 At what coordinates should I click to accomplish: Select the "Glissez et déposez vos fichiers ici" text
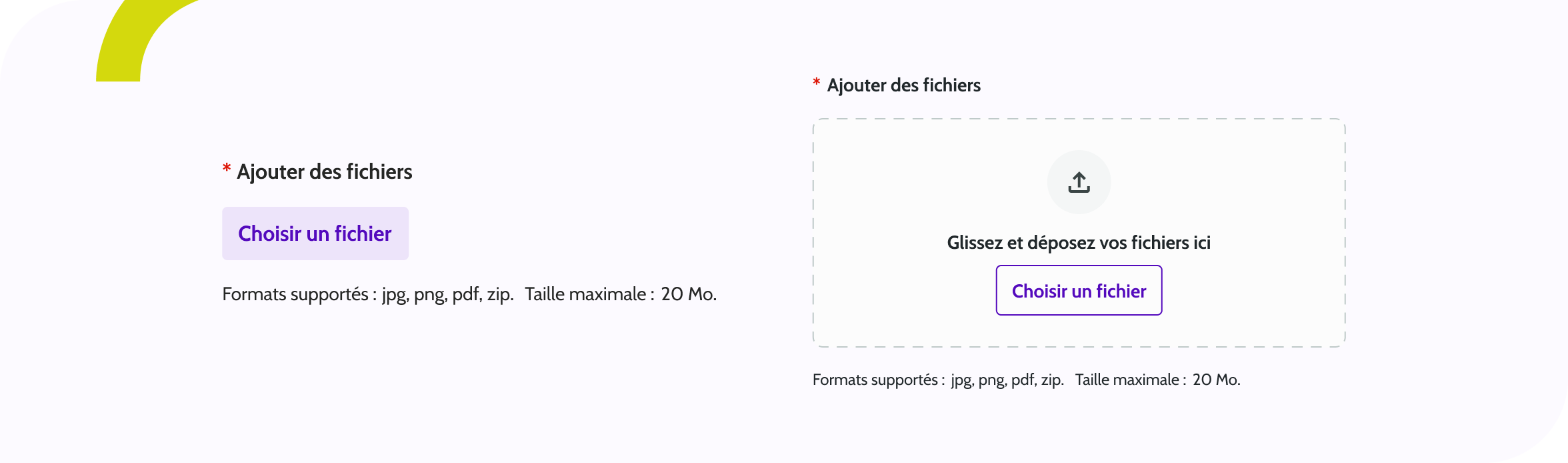pyautogui.click(x=1079, y=243)
